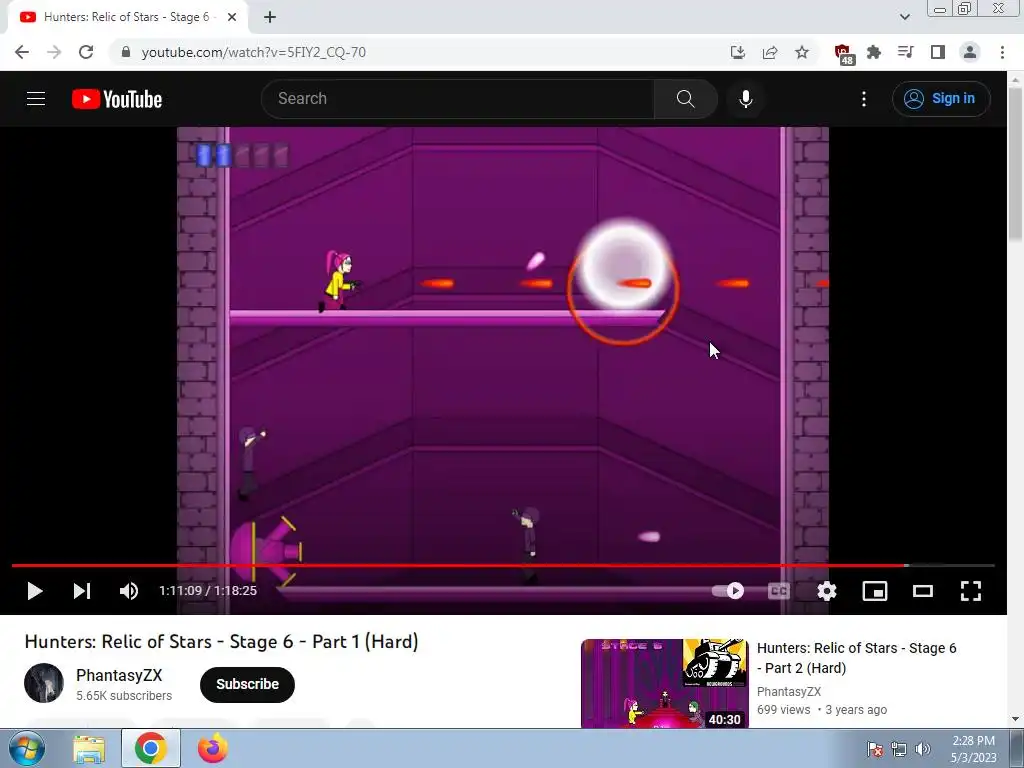Open the clock showing 2:28 PM
1024x768 pixels.
[x=973, y=749]
